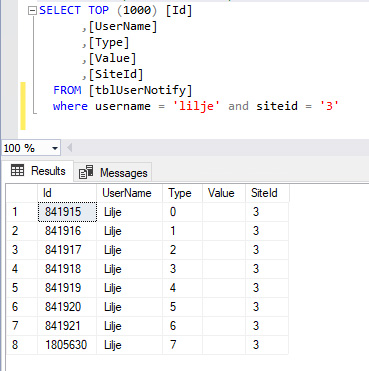The image size is (369, 371).
Task: Select the SiteId column header
Action: click(x=267, y=193)
